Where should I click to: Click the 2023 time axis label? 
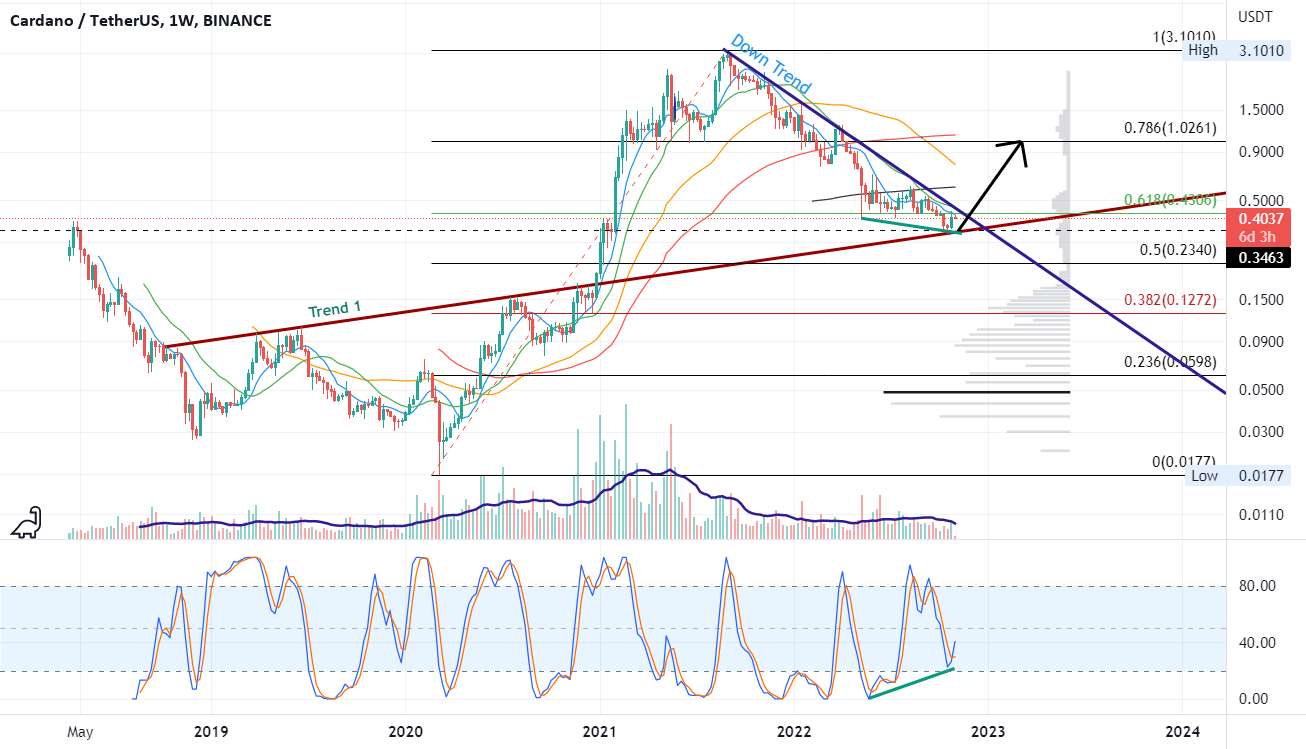click(988, 731)
